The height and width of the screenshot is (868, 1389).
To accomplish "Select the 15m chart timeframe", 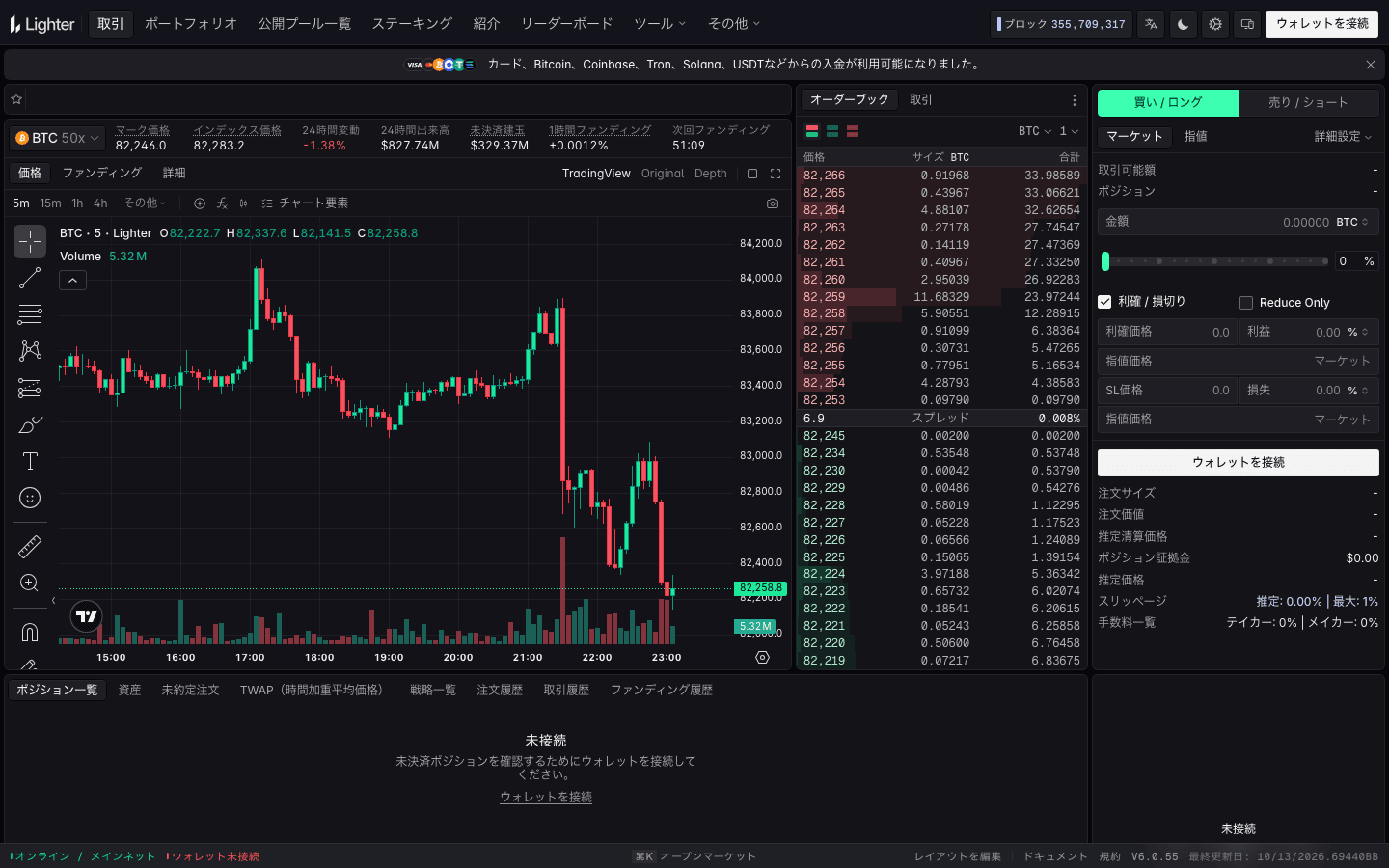I will coord(50,203).
